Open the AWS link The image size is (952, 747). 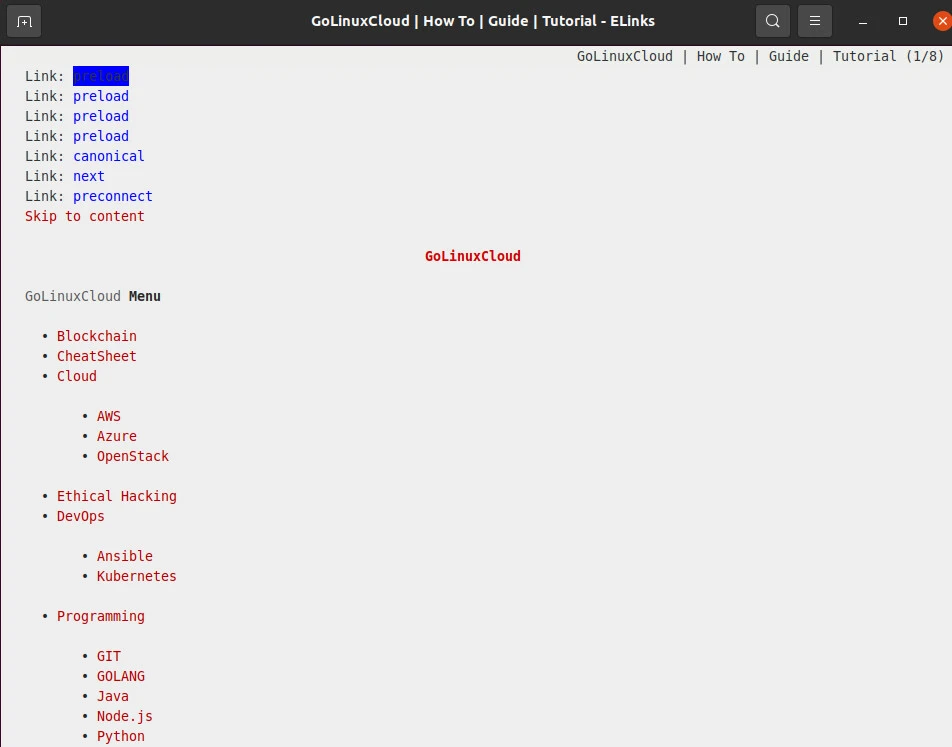(x=108, y=416)
